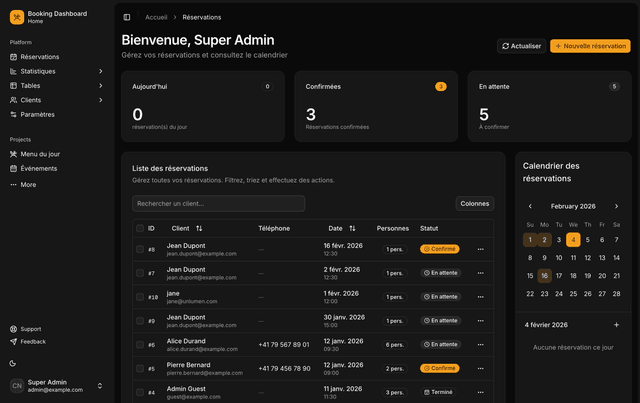The width and height of the screenshot is (640, 403).
Task: Open the Super Admin account switcher
Action: click(56, 386)
